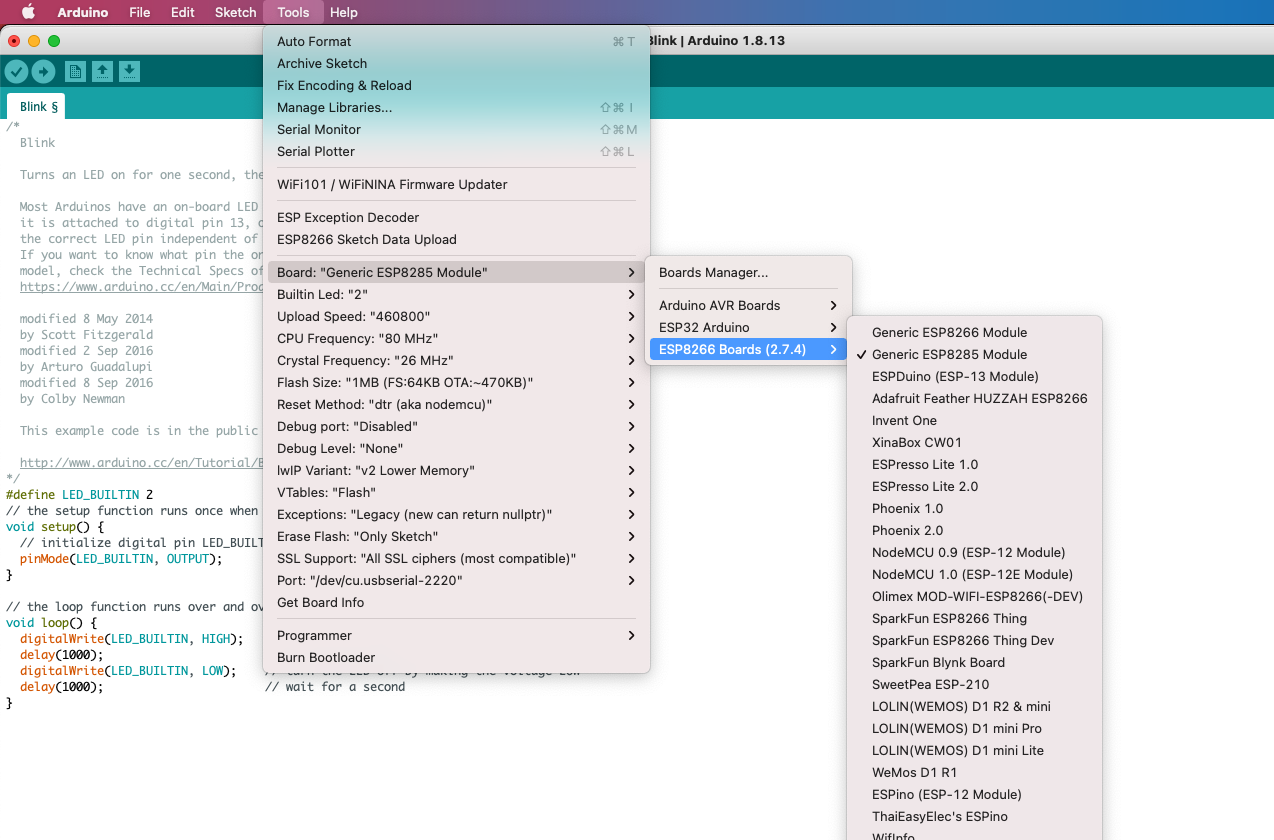Select LOLIN(WEMOS) D1 mini Pro board

[974, 728]
